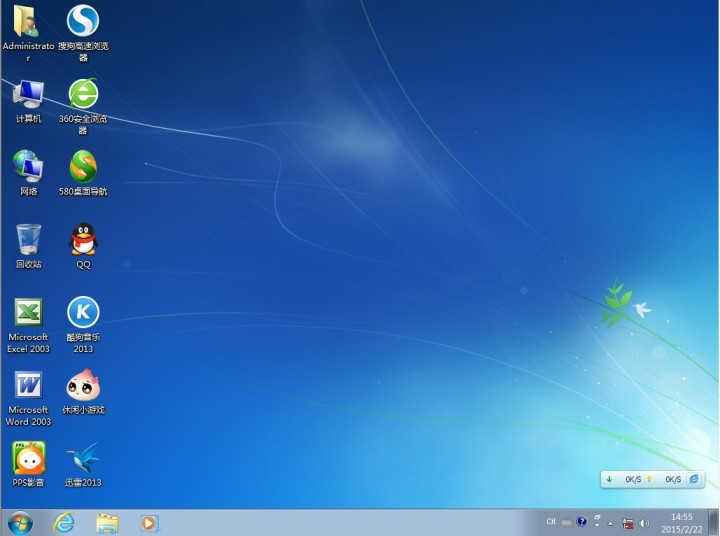Select the 计算机 desktop icon
Viewport: 720px width, 536px height.
pos(28,95)
